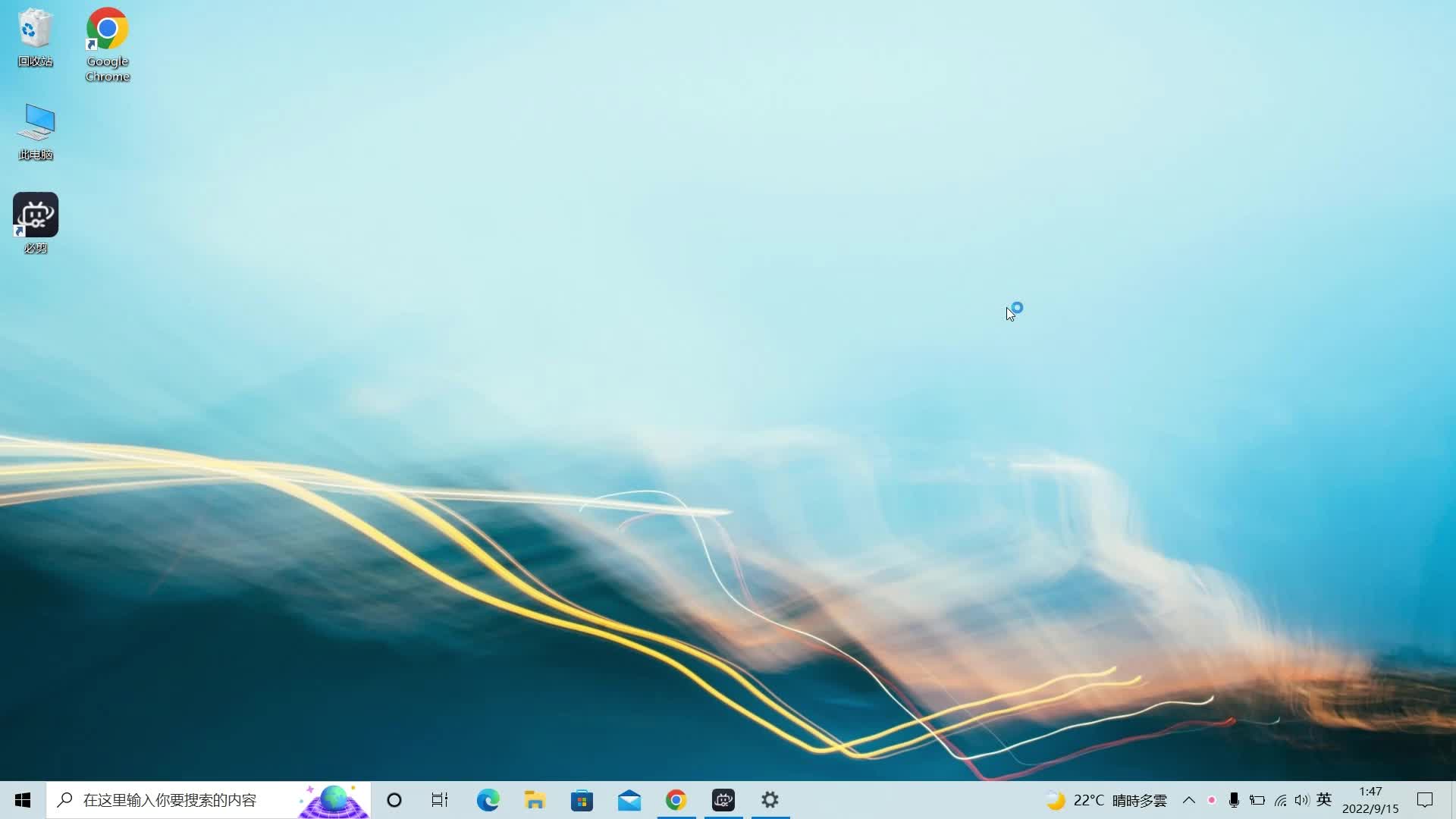The image size is (1456, 819).
Task: Launch Microsoft Edge from taskbar
Action: pos(488,800)
